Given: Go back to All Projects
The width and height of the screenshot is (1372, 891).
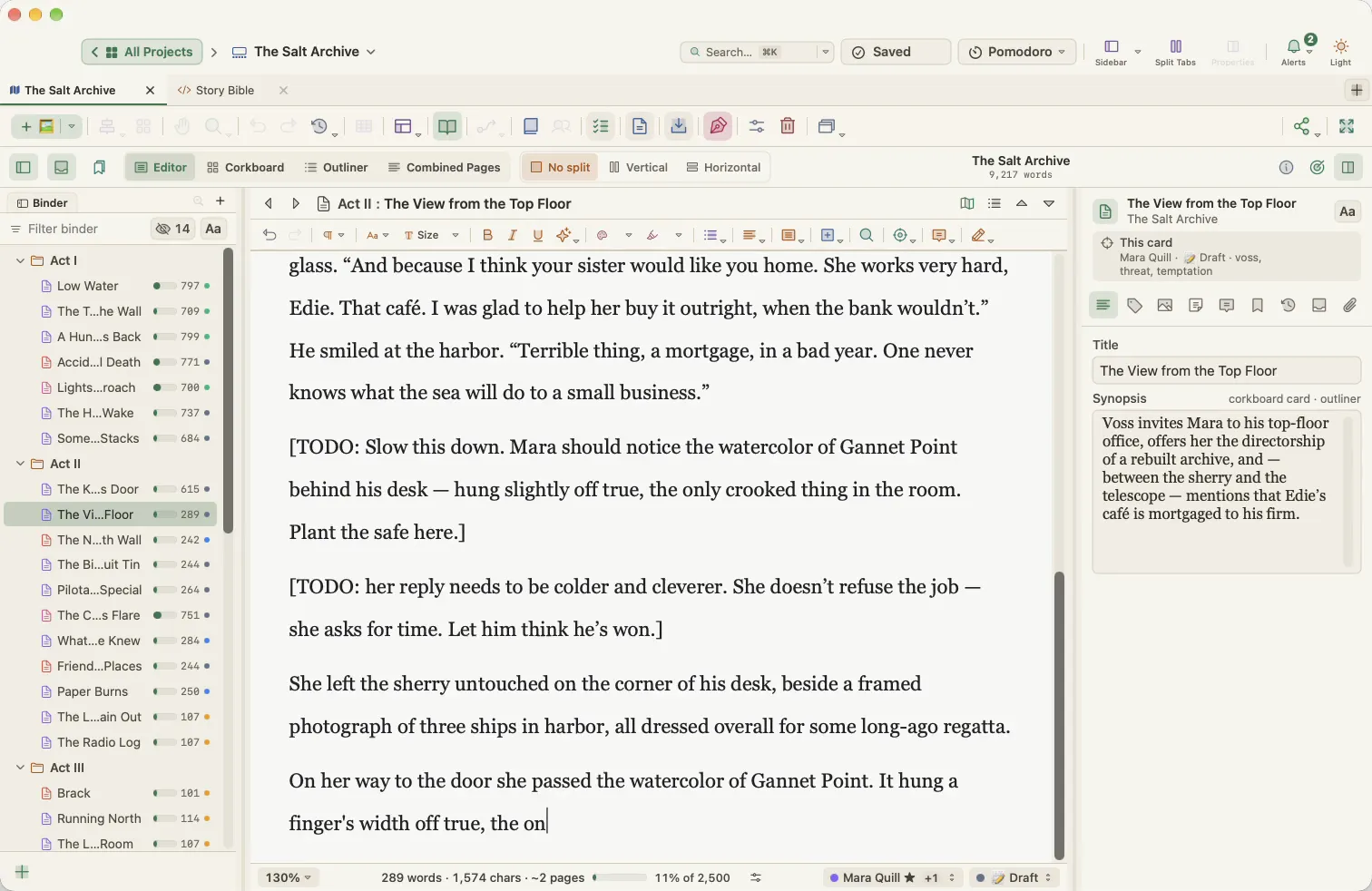Looking at the screenshot, I should pos(142,52).
